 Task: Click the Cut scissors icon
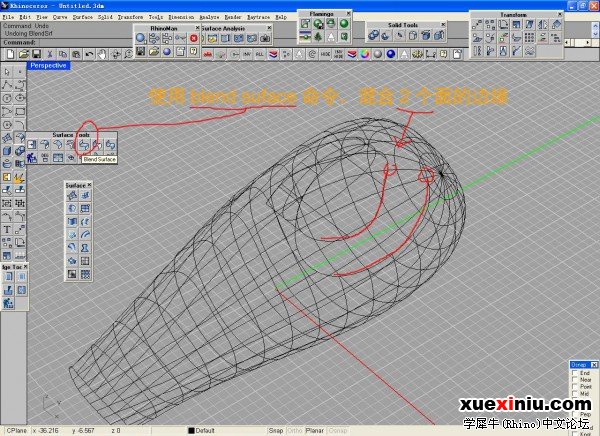pos(50,54)
